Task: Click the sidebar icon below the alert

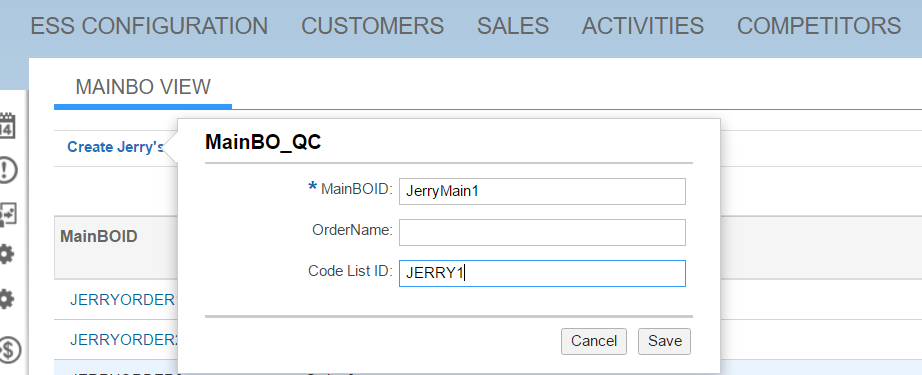Action: click(x=7, y=215)
